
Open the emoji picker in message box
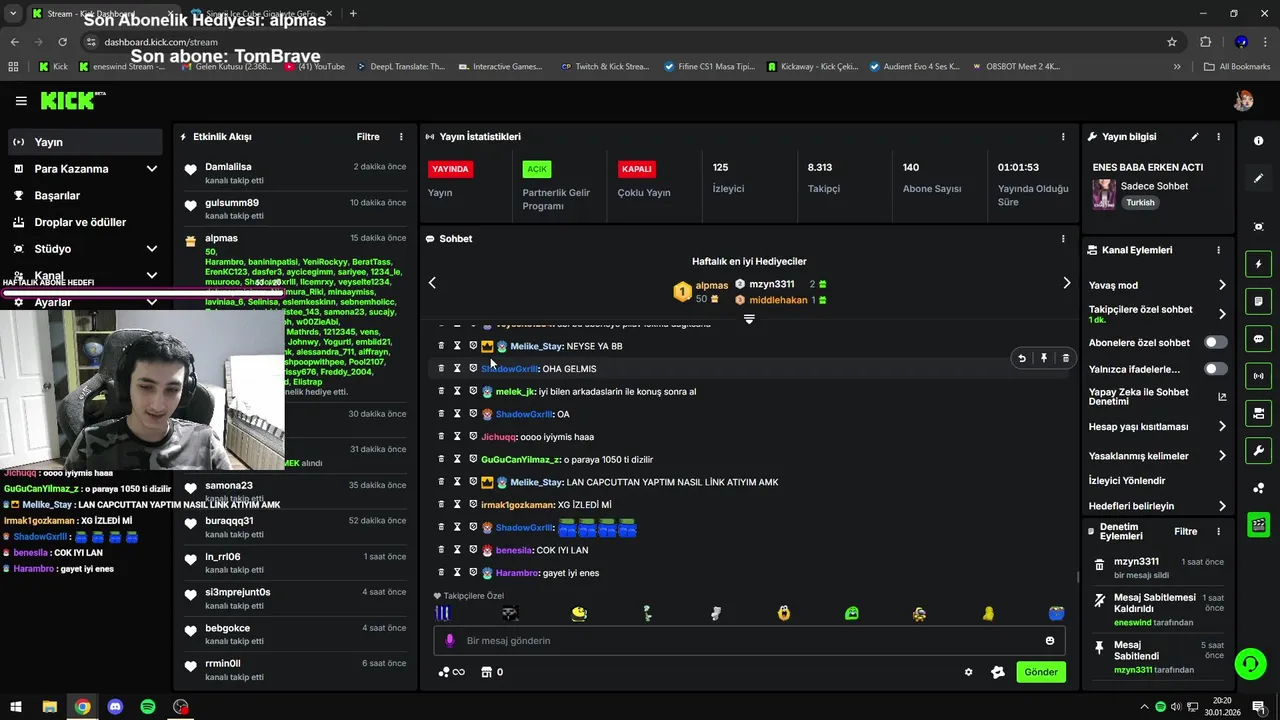coord(1050,641)
